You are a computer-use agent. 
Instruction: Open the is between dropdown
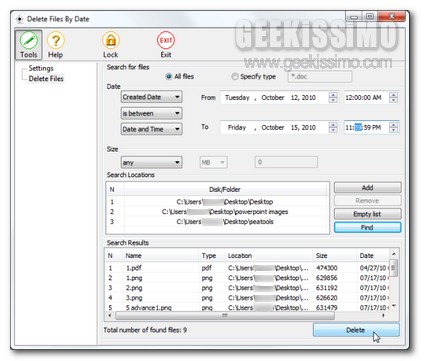[x=152, y=113]
